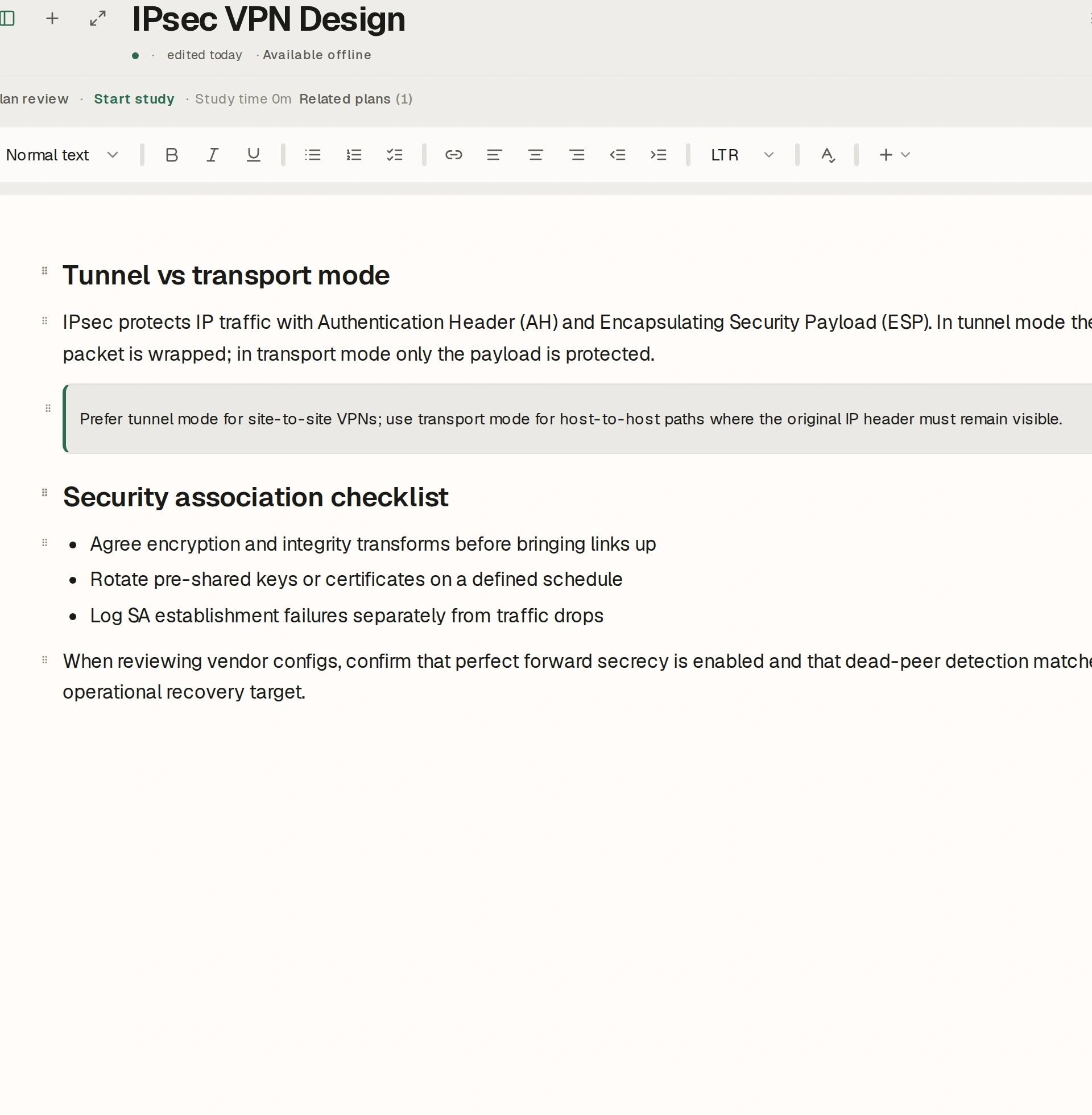Click drag handle beside IPsec protects paragraph

[45, 321]
